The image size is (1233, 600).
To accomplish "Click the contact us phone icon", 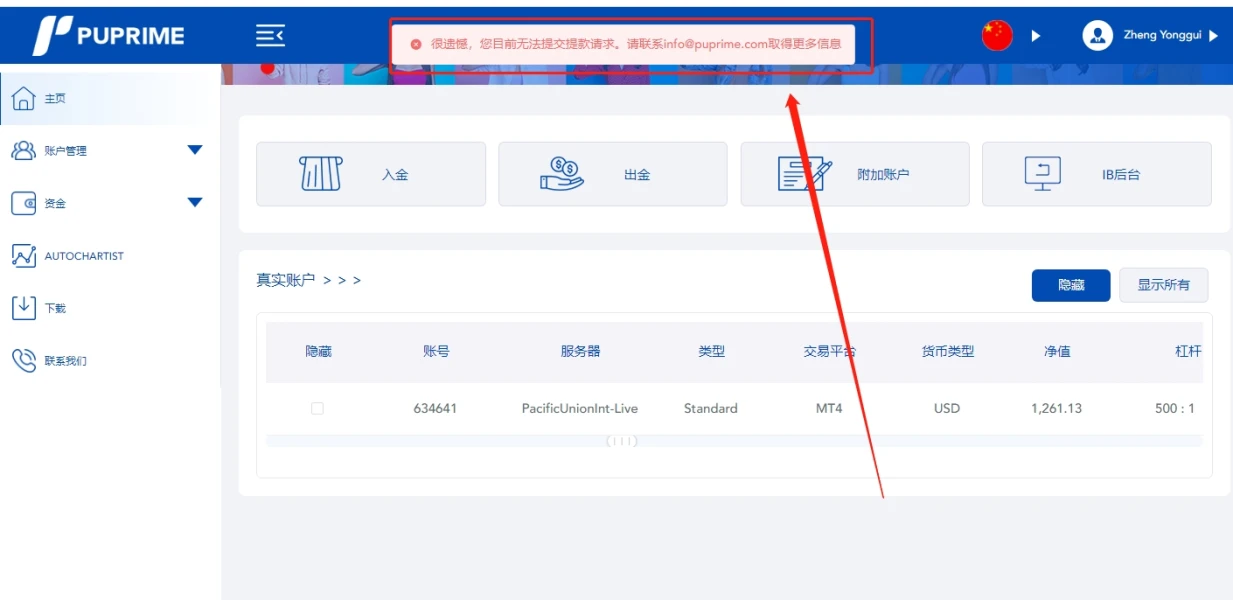I will tap(23, 360).
